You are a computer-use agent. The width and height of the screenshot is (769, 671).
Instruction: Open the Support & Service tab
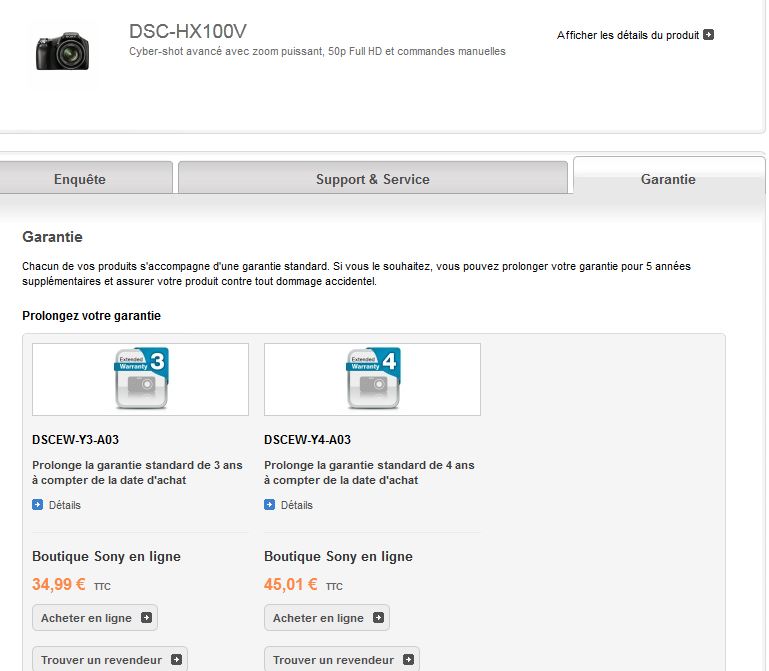tap(372, 179)
